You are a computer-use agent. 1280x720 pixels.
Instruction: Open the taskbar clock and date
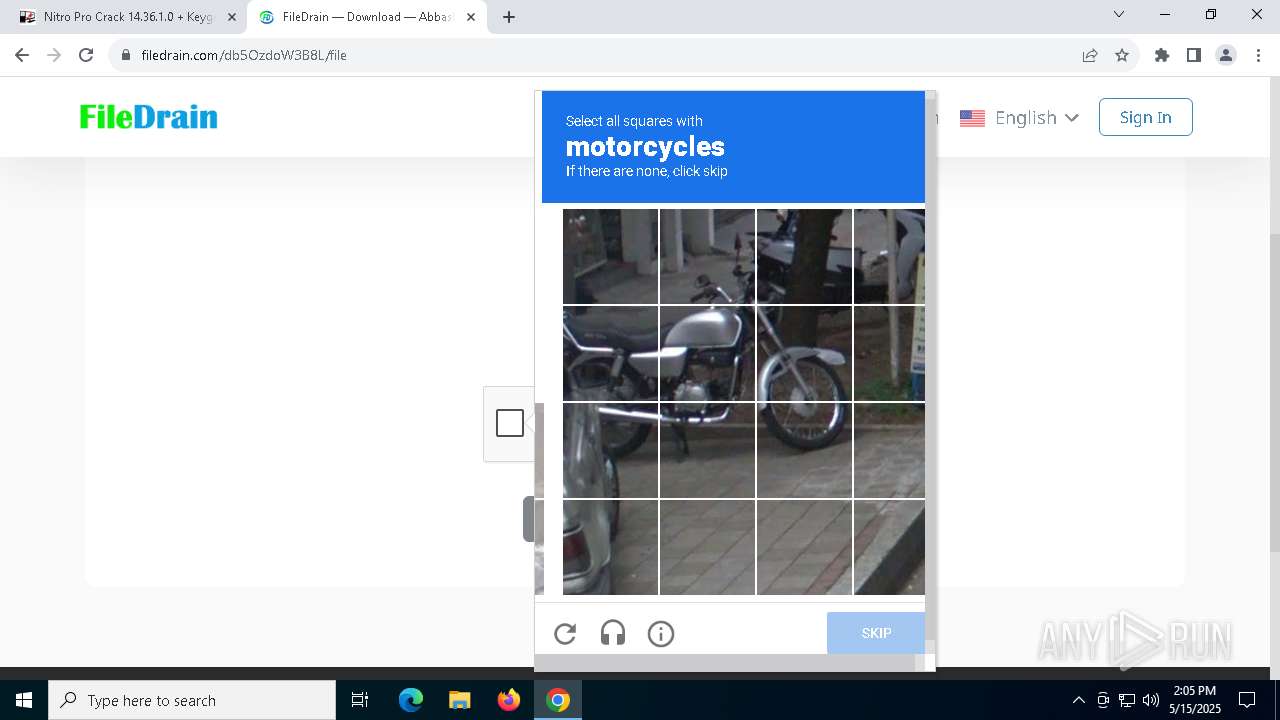pyautogui.click(x=1195, y=700)
